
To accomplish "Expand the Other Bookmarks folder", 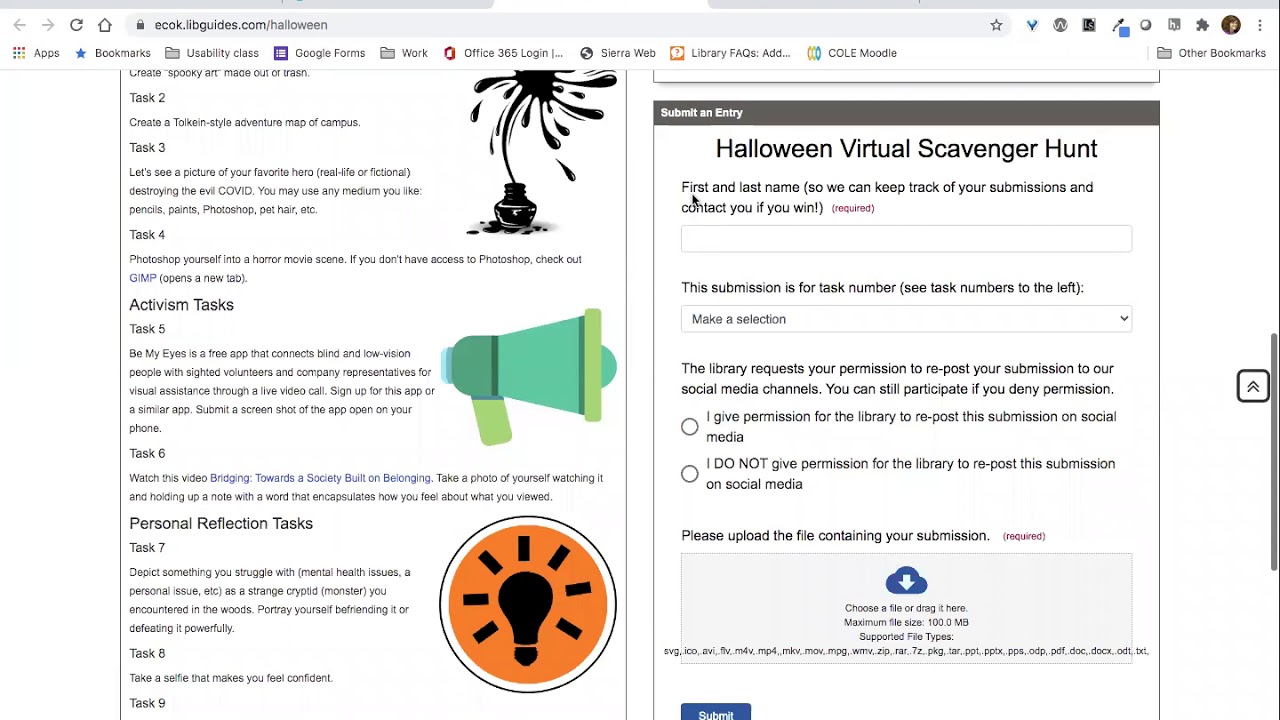I will (1211, 53).
